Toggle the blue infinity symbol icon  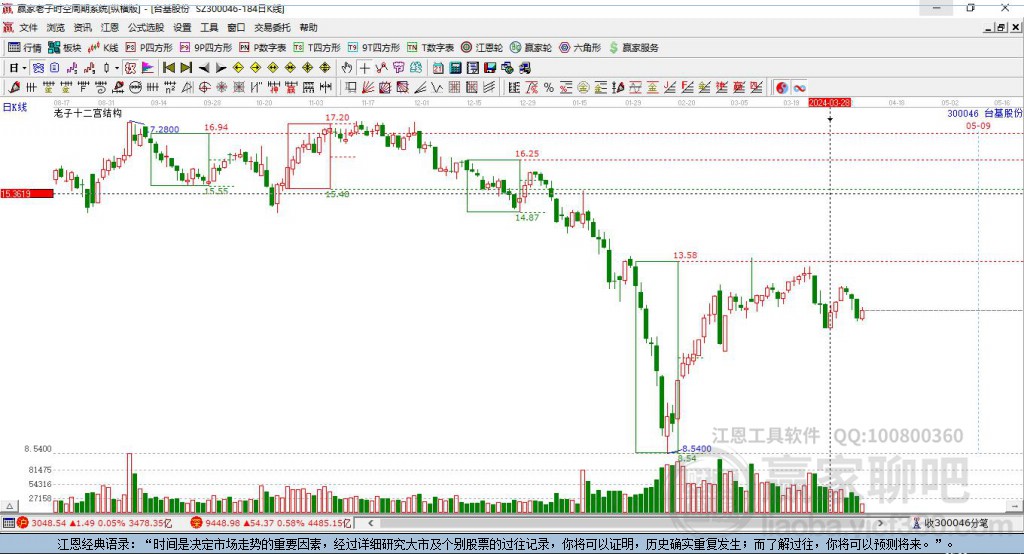coord(799,88)
